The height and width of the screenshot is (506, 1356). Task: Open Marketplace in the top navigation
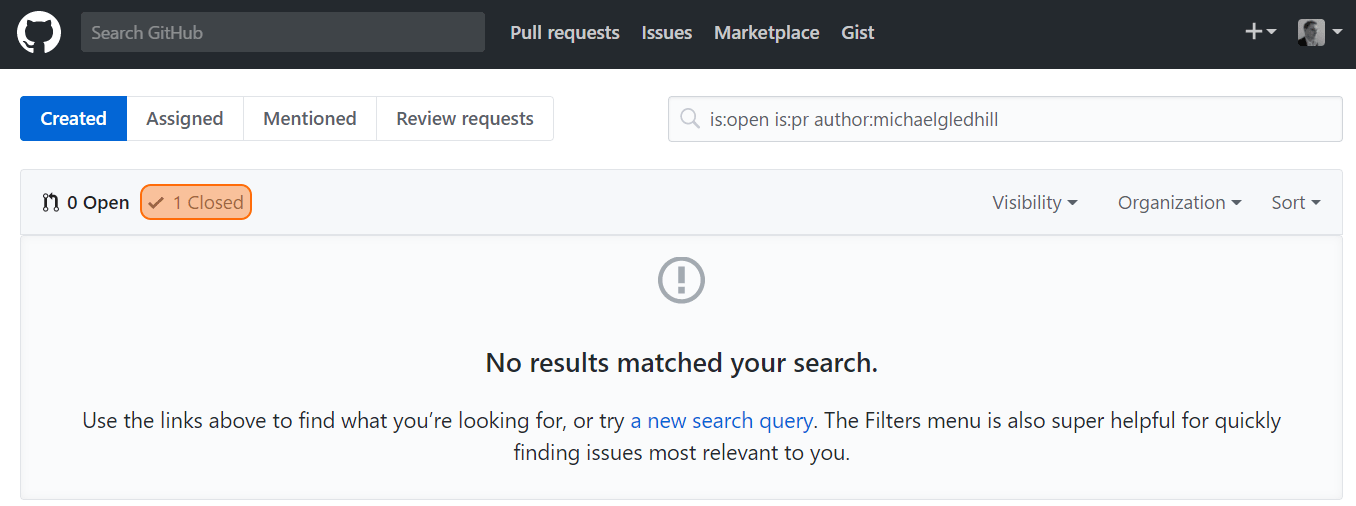tap(767, 33)
